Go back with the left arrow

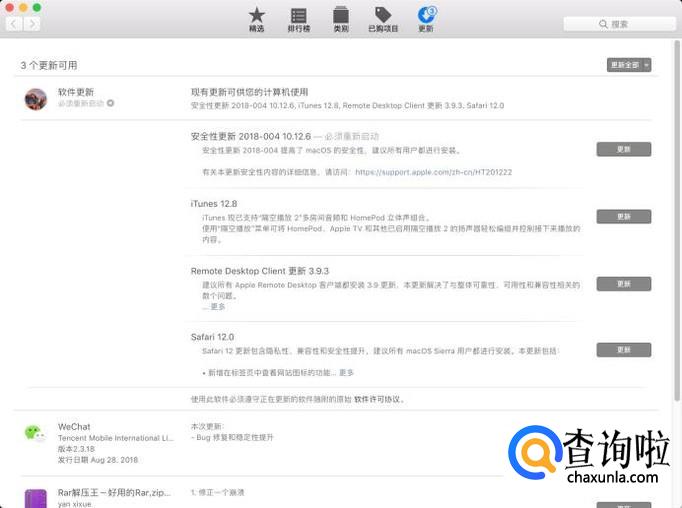click(14, 24)
